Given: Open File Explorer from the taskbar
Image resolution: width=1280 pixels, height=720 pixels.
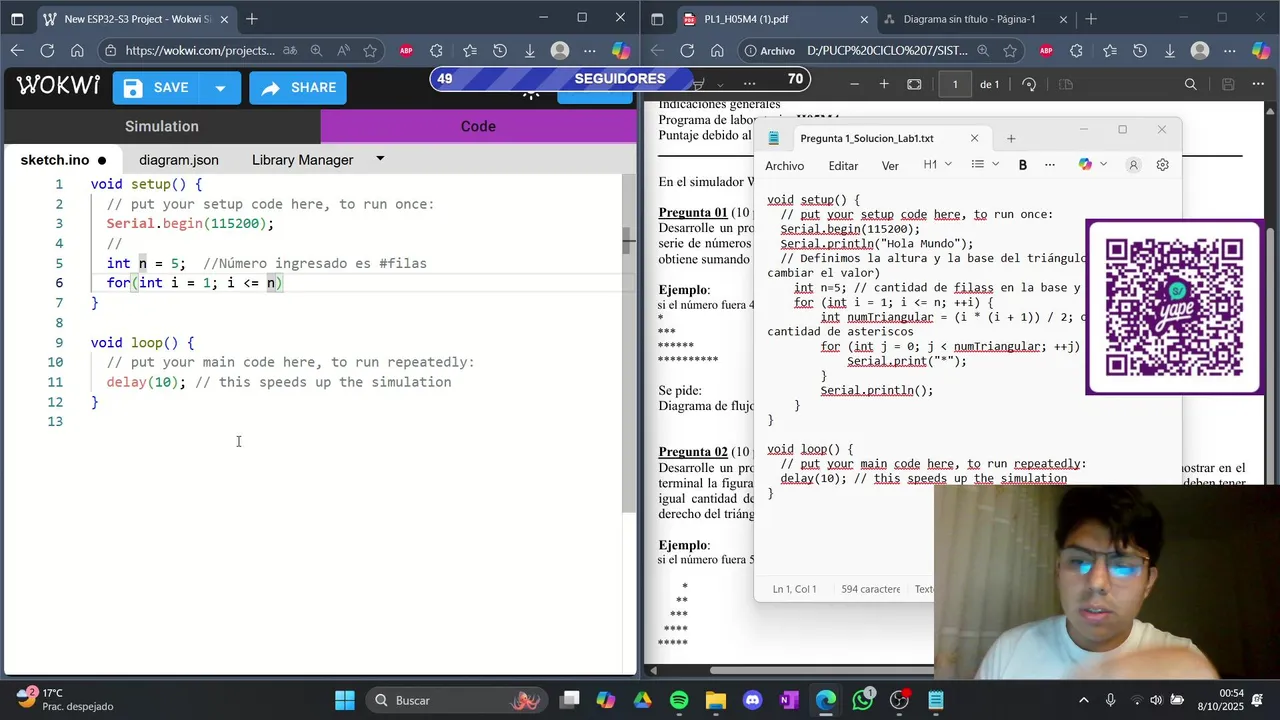Looking at the screenshot, I should (715, 700).
